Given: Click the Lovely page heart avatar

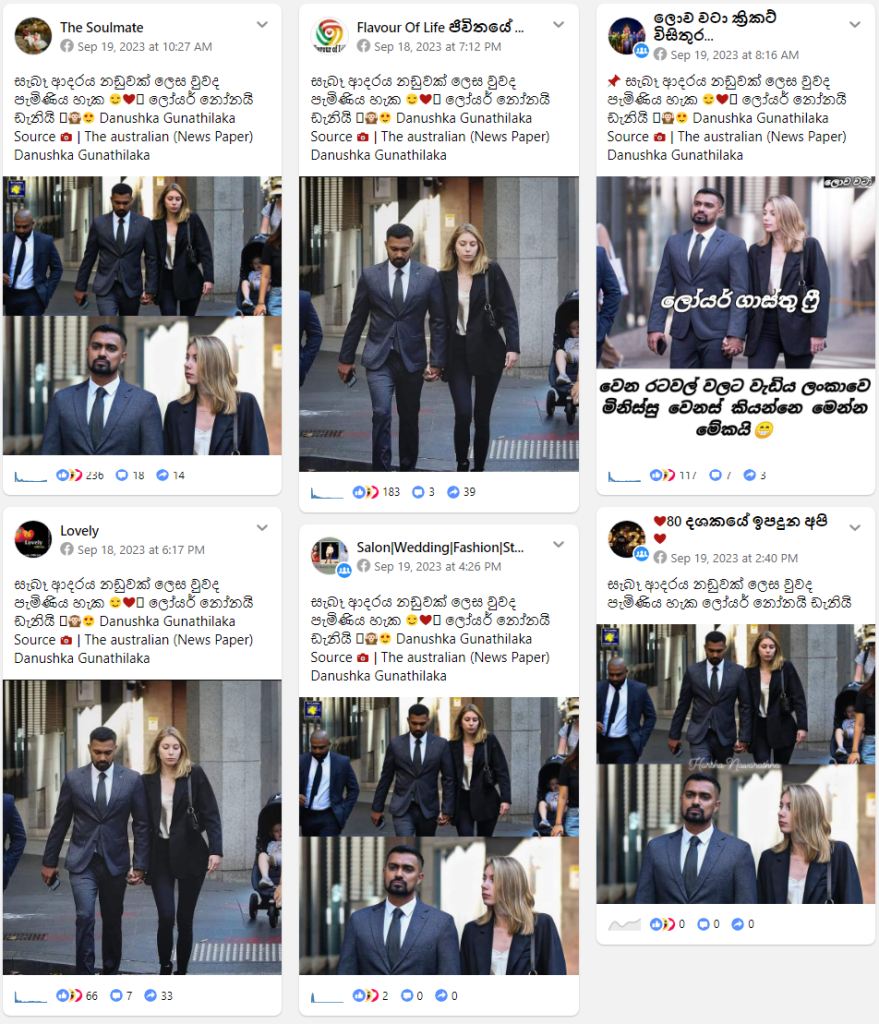Looking at the screenshot, I should [x=33, y=539].
